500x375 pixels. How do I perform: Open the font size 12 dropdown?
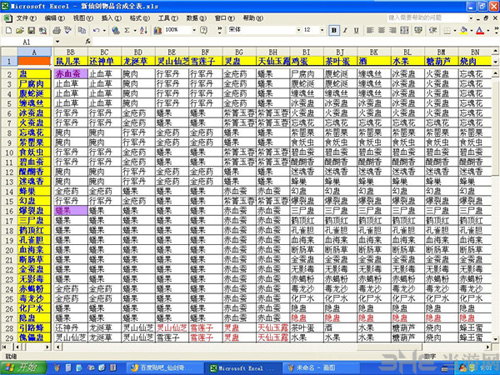tap(322, 30)
